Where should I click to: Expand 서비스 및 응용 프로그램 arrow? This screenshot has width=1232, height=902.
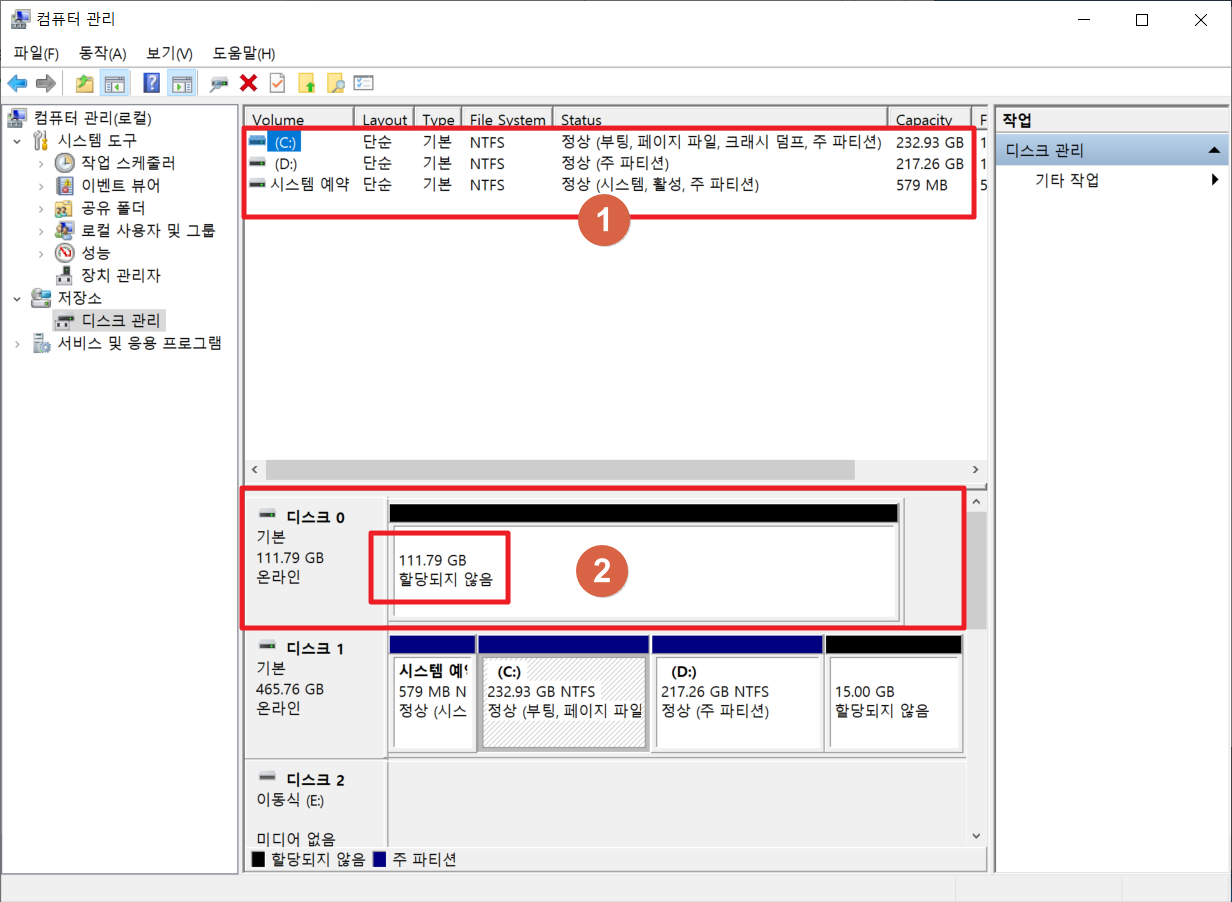pos(17,343)
